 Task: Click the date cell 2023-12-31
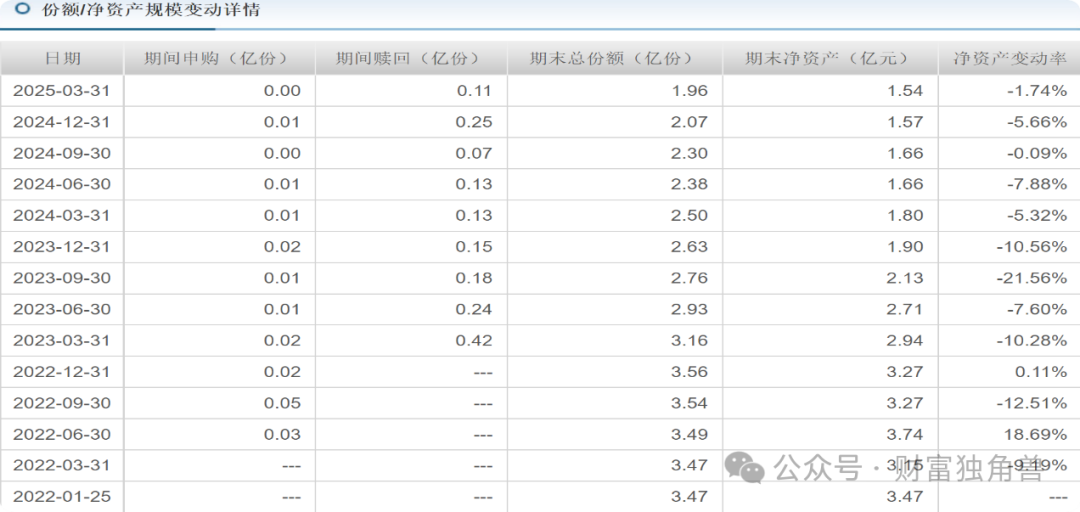pyautogui.click(x=62, y=246)
